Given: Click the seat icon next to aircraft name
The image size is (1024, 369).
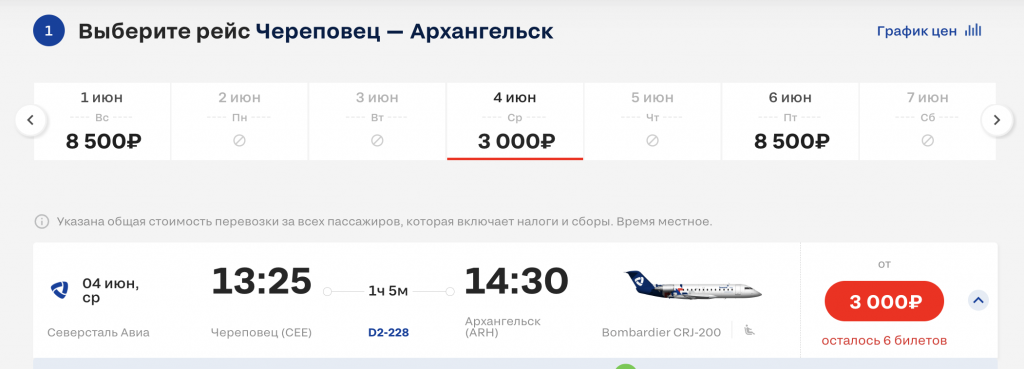Looking at the screenshot, I should point(750,330).
